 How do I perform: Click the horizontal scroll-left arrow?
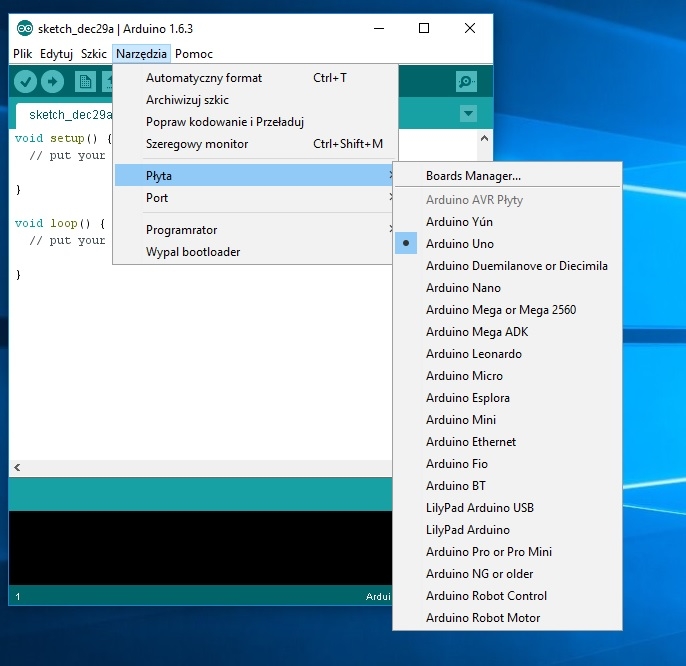(17, 467)
